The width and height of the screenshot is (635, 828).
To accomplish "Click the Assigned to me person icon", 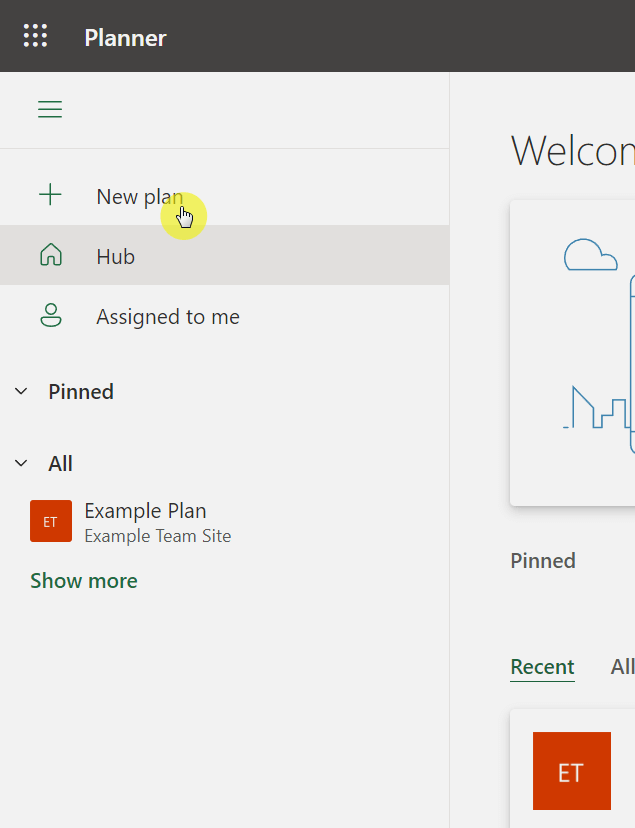I will 51,315.
